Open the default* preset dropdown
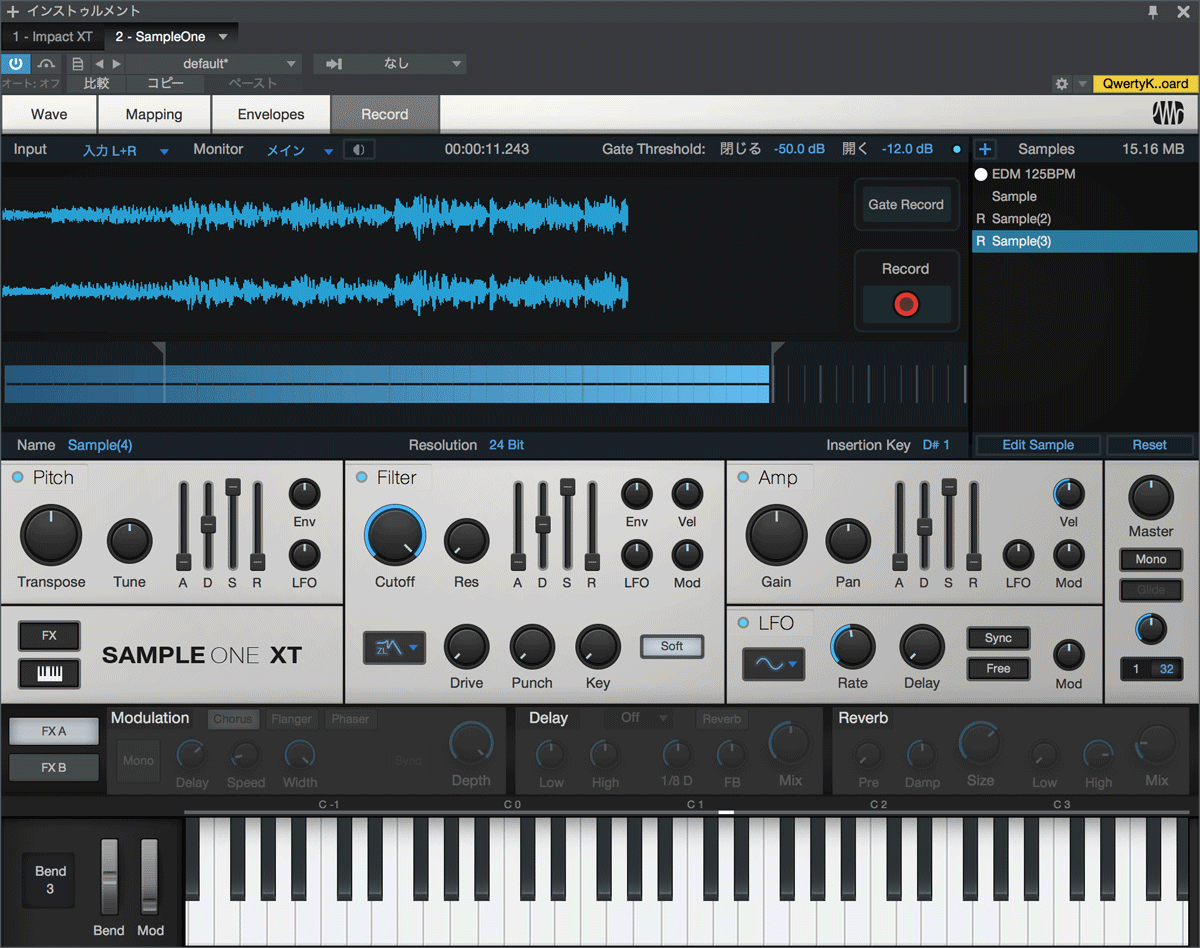 (x=214, y=64)
